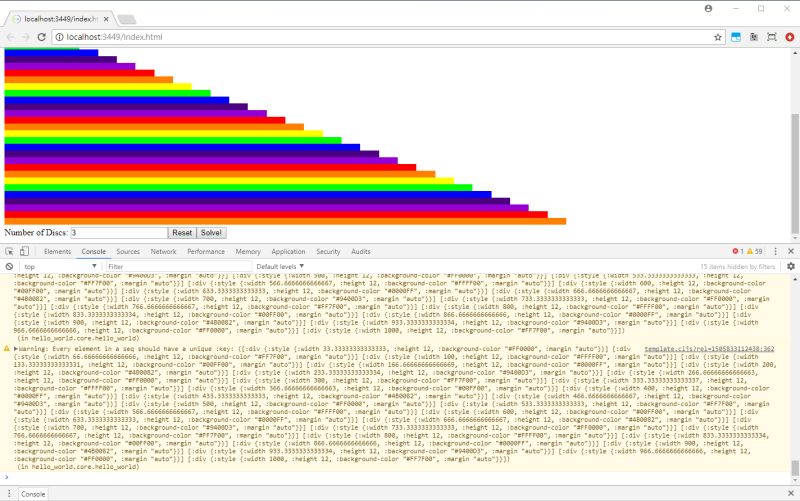Open the red circular extension icon

tap(790, 37)
